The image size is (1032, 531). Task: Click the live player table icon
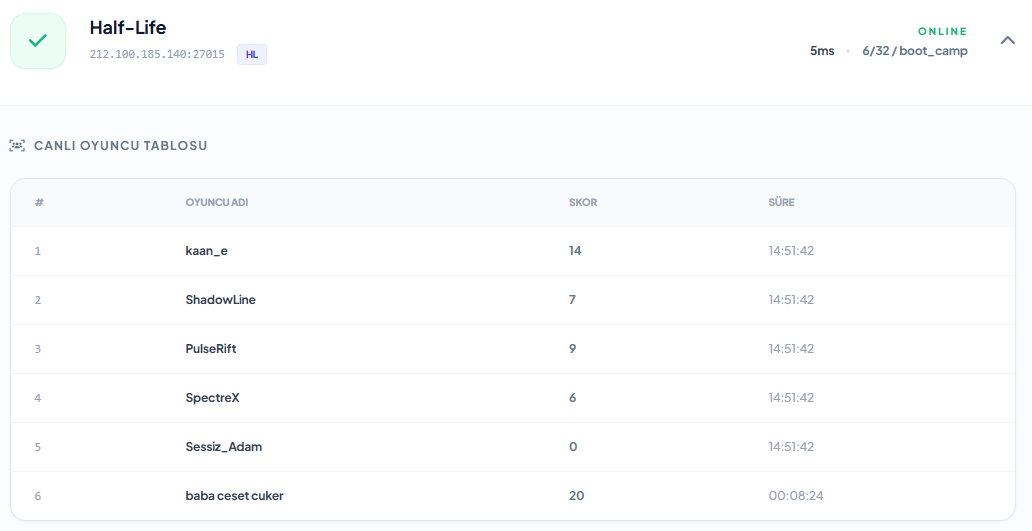click(17, 146)
